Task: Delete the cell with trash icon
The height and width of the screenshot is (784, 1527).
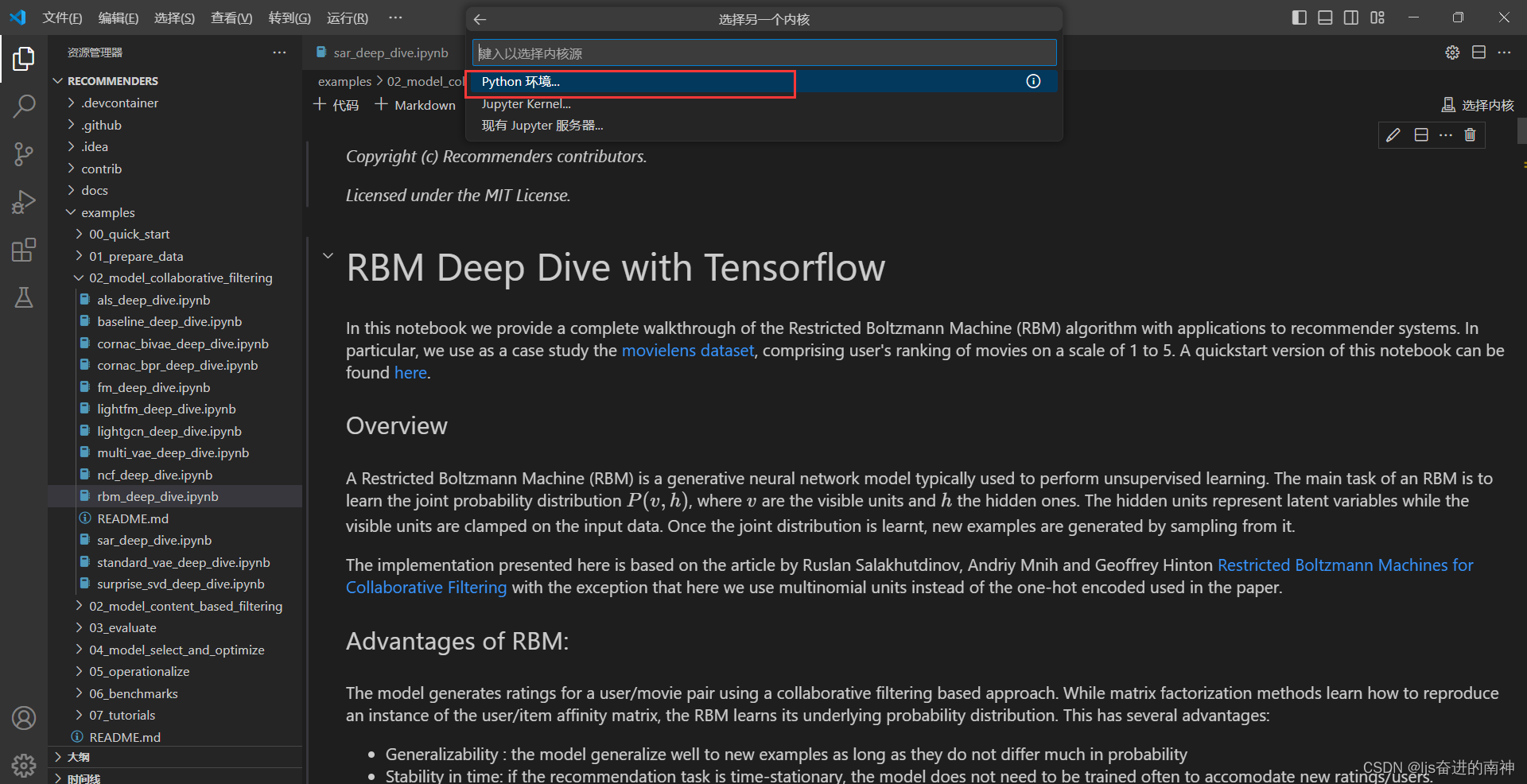Action: [1470, 135]
